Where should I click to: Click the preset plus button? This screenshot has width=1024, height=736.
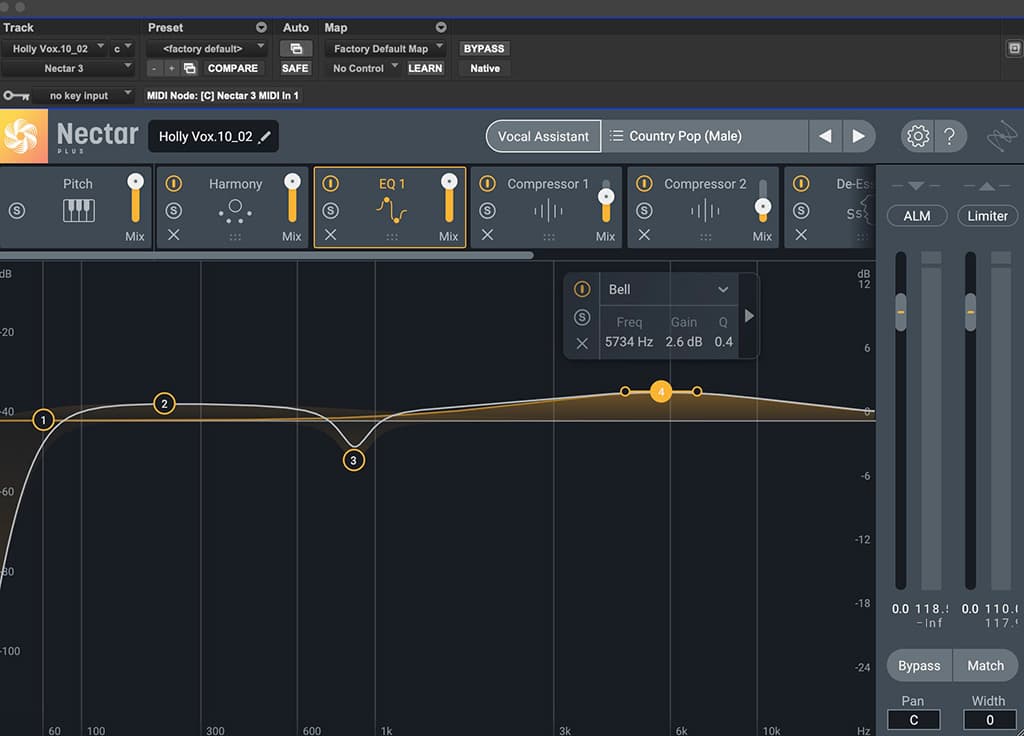pos(171,68)
